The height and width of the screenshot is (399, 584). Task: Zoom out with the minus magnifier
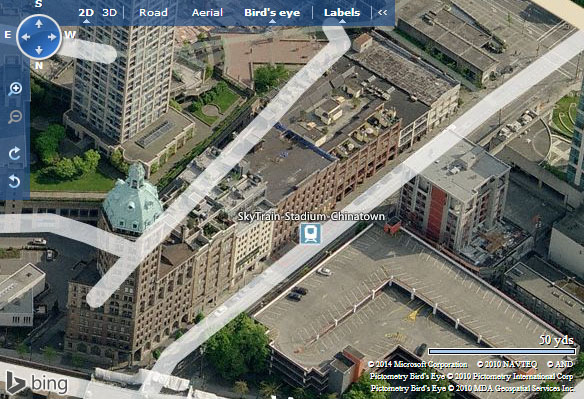[15, 117]
